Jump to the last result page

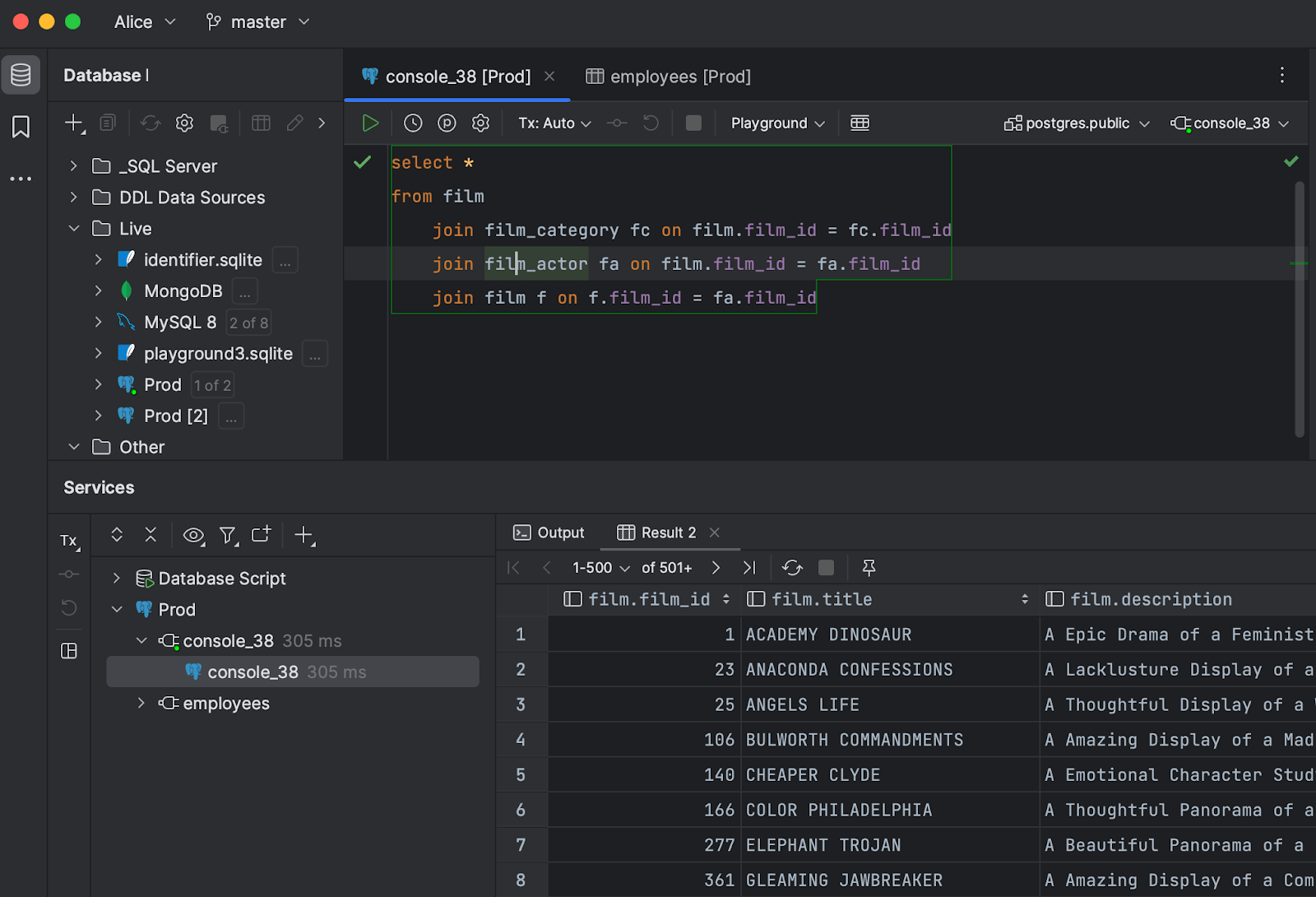pyautogui.click(x=748, y=567)
